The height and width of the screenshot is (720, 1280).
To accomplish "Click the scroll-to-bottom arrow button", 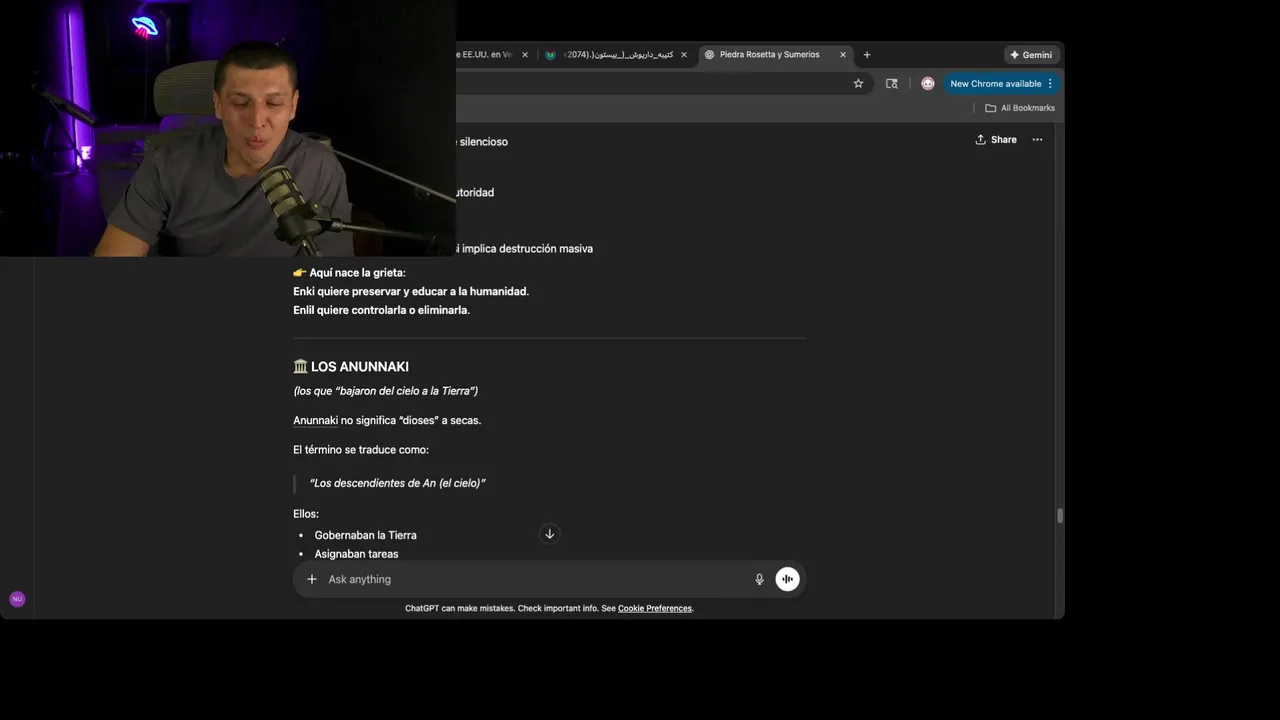I will tap(549, 534).
